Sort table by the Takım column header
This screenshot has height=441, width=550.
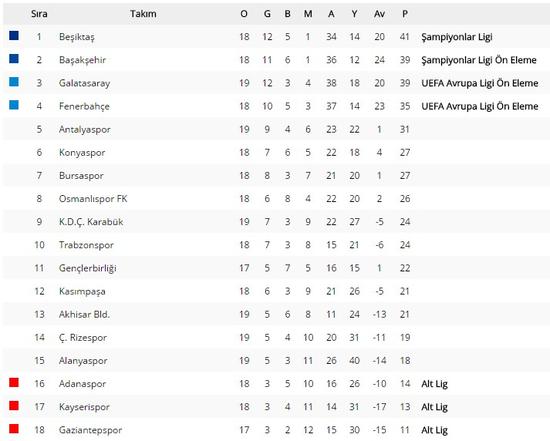click(143, 14)
